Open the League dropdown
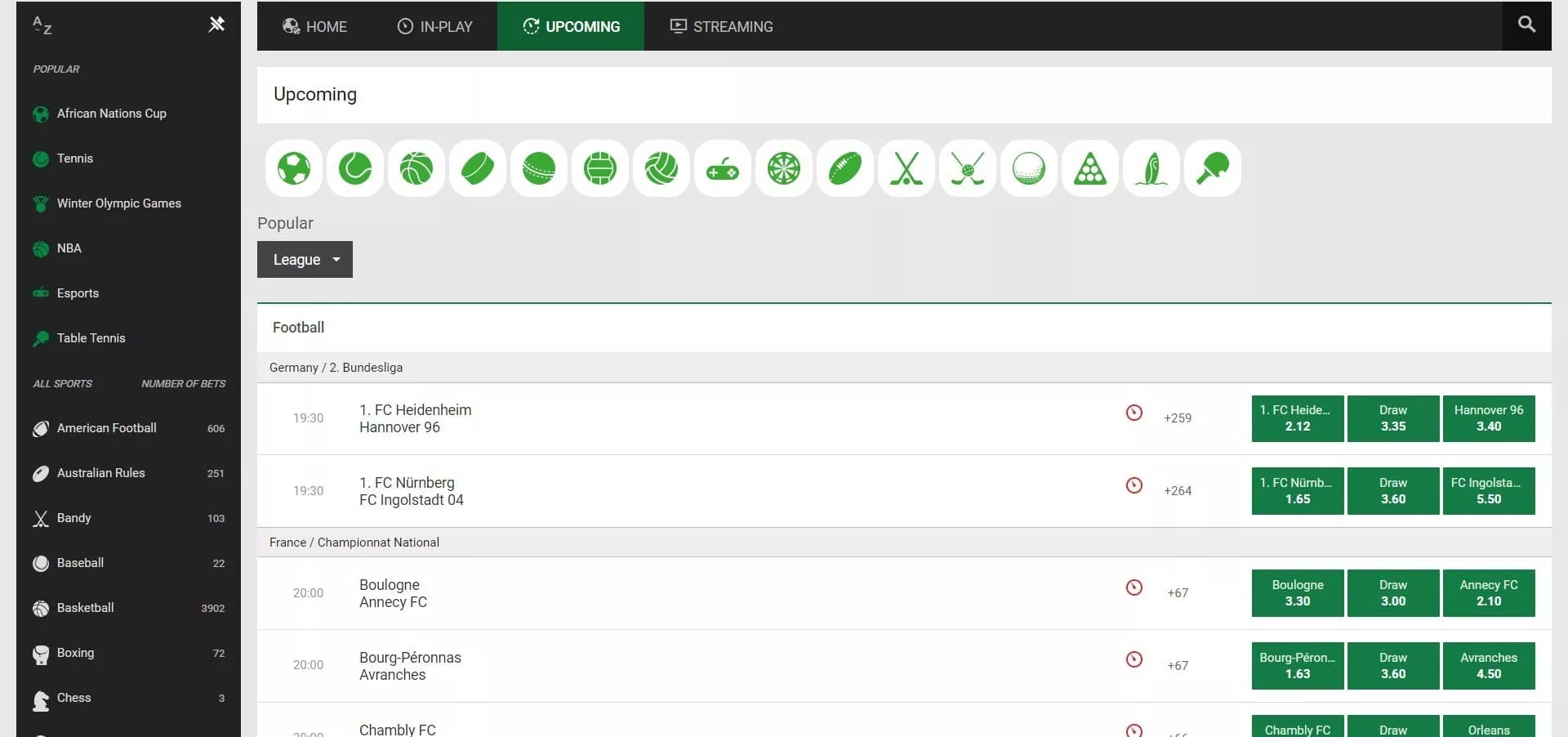This screenshot has width=1568, height=737. point(305,260)
